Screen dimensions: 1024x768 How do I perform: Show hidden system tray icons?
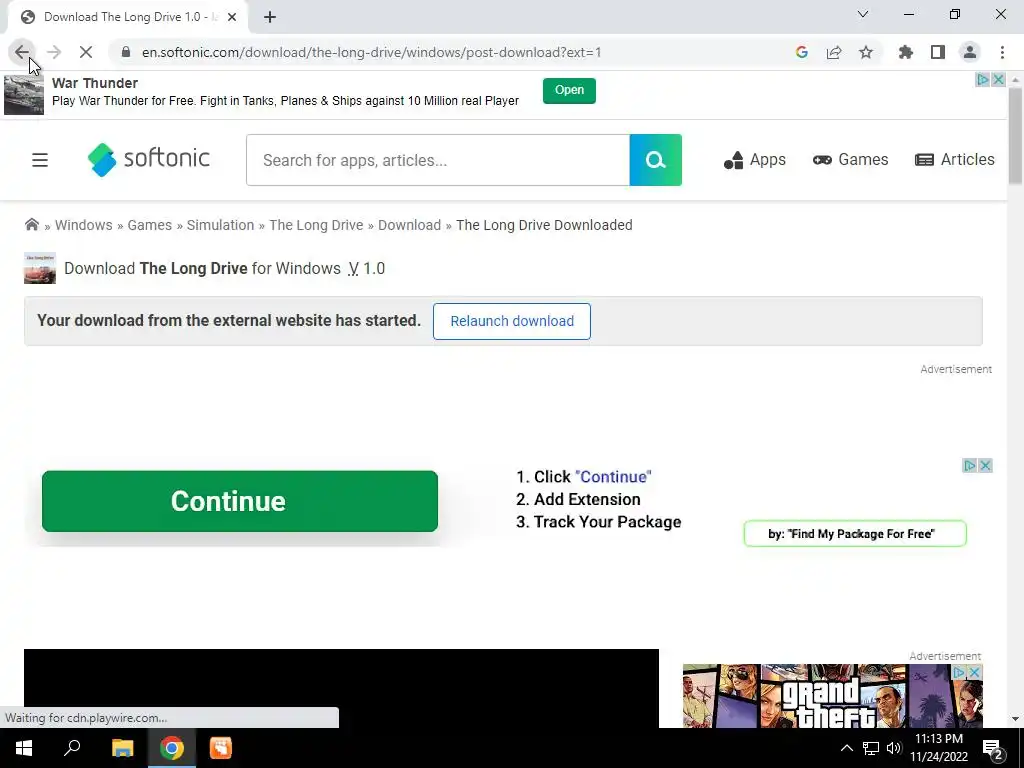point(846,748)
